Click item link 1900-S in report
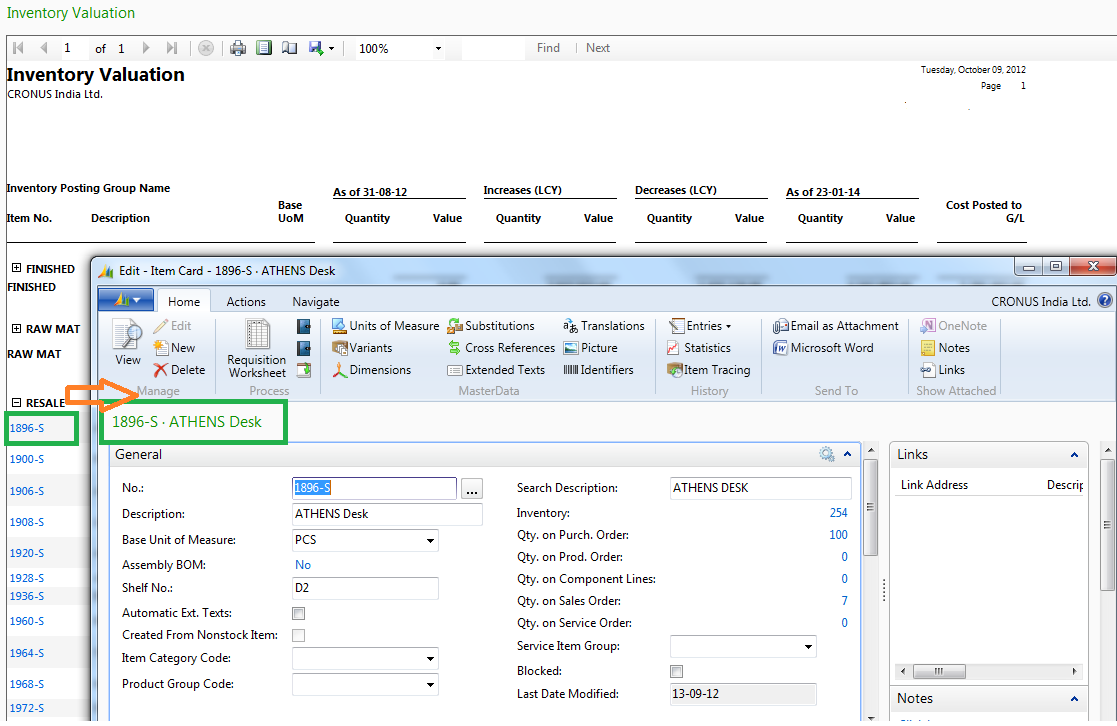Screen dimensions: 1117x726 27,460
